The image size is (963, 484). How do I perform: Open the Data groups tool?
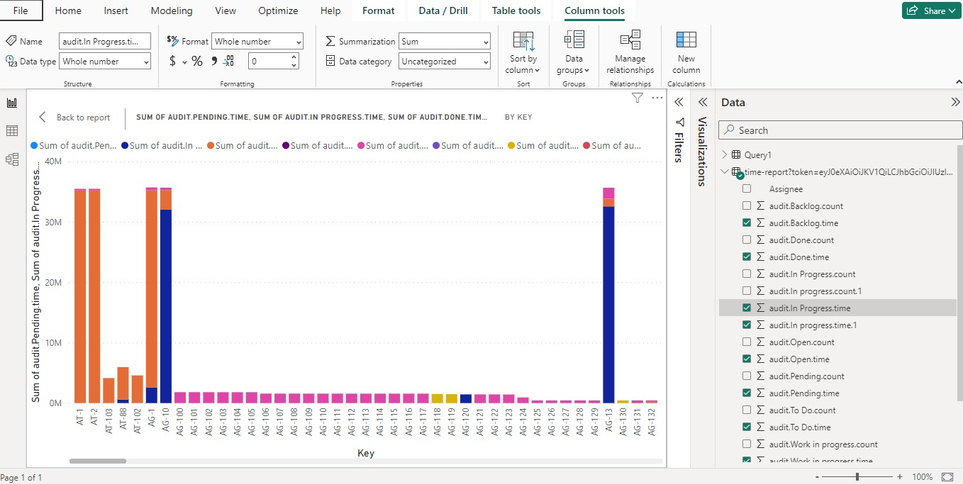tap(574, 41)
